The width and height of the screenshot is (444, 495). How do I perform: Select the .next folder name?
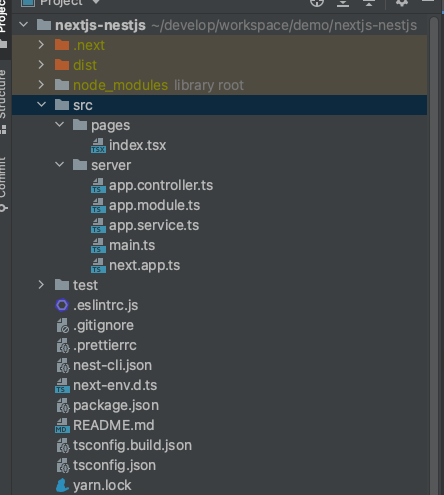[x=89, y=45]
